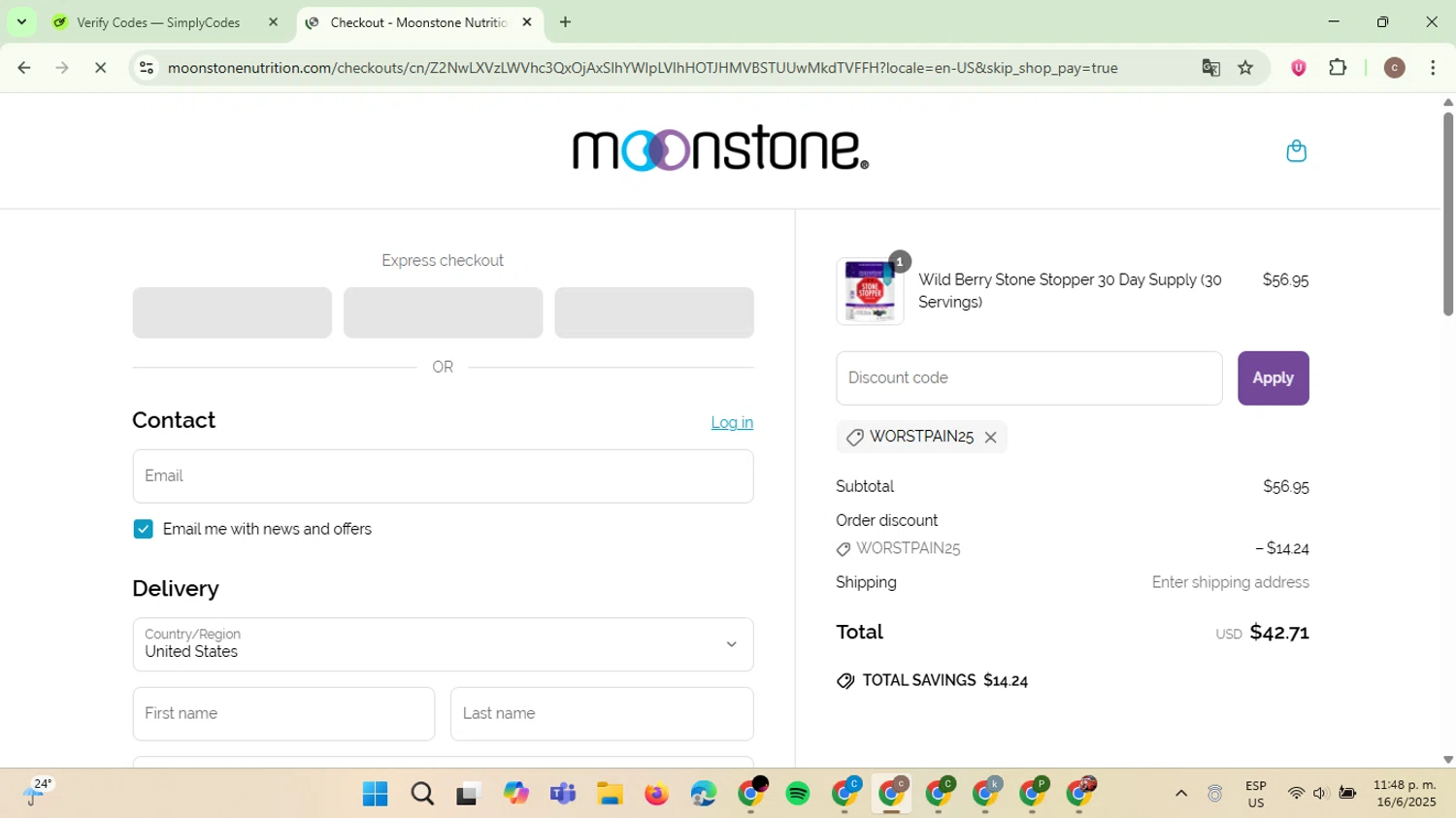Image resolution: width=1456 pixels, height=818 pixels.
Task: Open the Chrome profile avatar
Action: coord(1394,68)
